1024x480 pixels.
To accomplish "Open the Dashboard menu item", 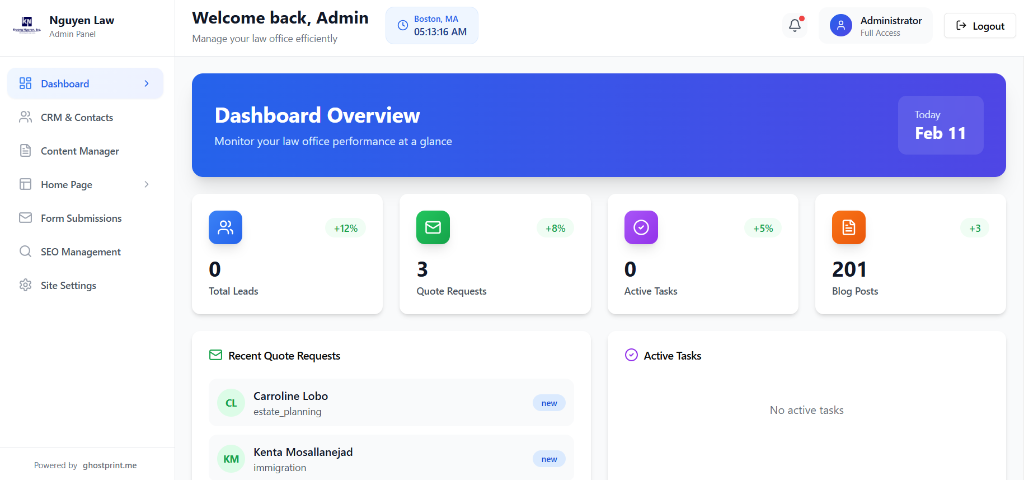I will tap(86, 84).
